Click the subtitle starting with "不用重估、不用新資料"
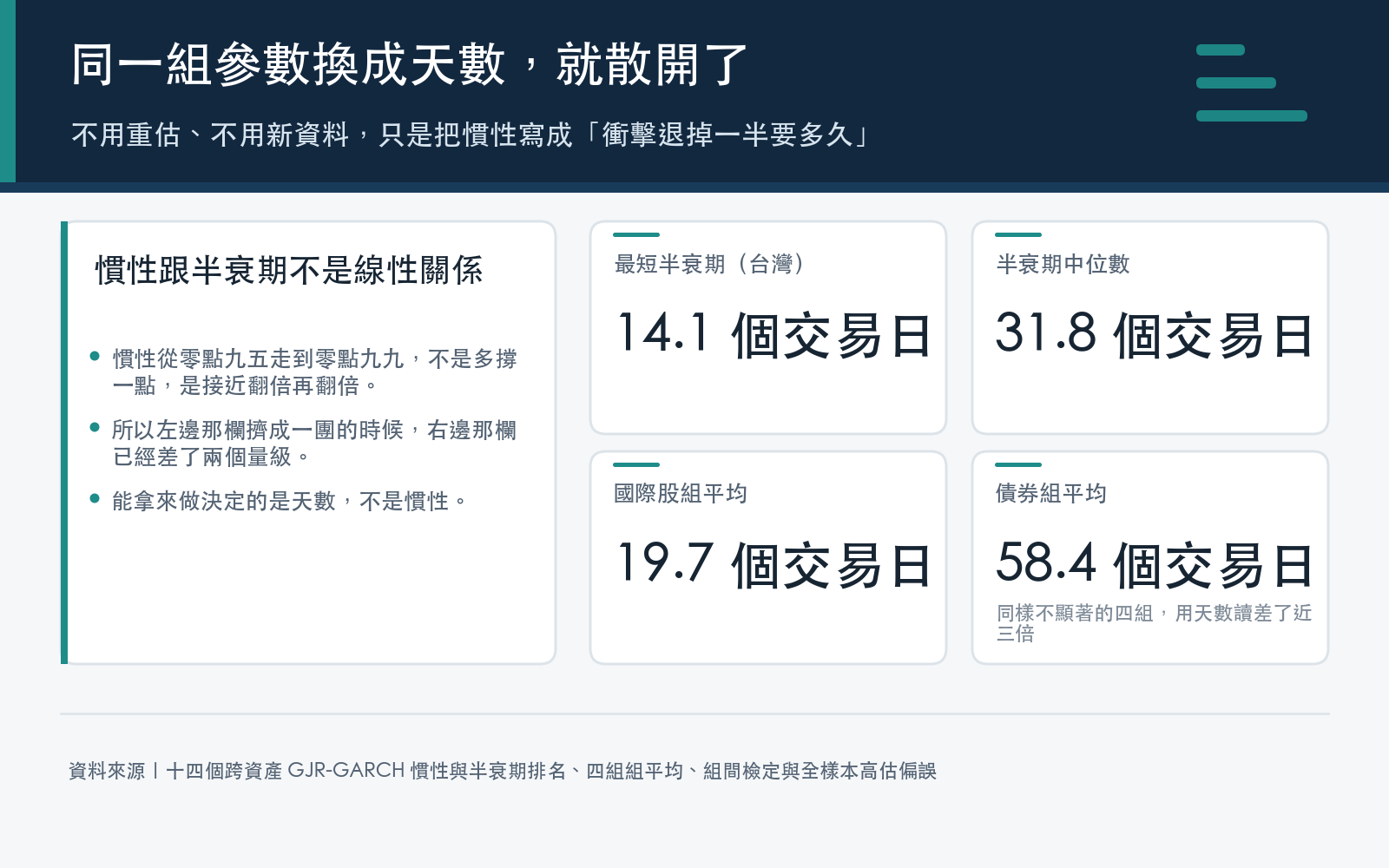1389x868 pixels. pos(470,135)
